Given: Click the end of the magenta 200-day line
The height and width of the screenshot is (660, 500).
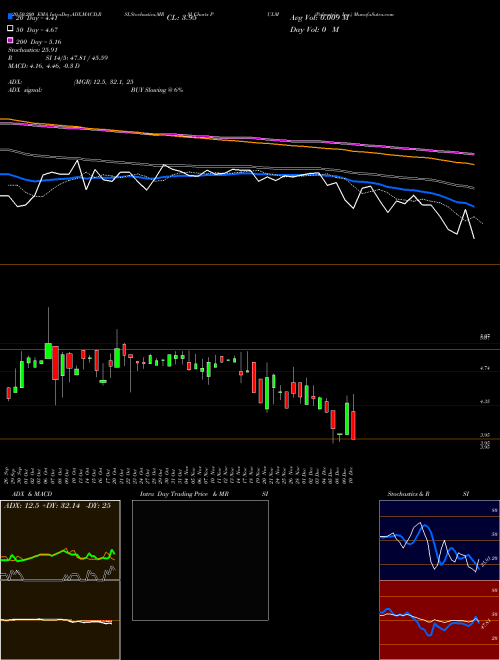Looking at the screenshot, I should [x=474, y=154].
